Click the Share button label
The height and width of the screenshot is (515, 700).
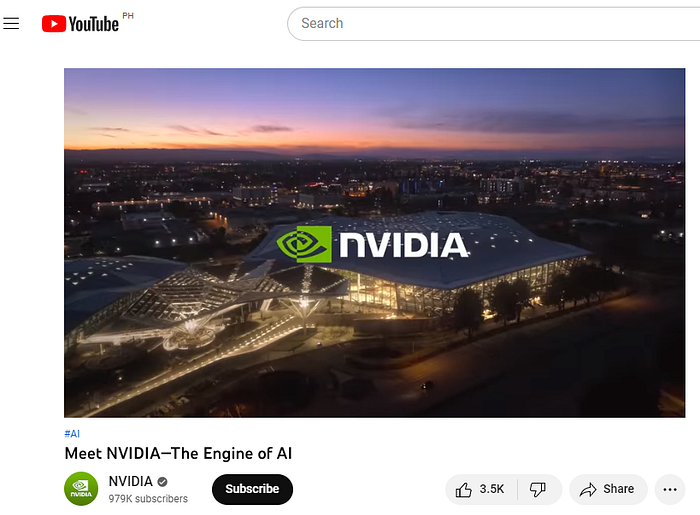point(619,489)
